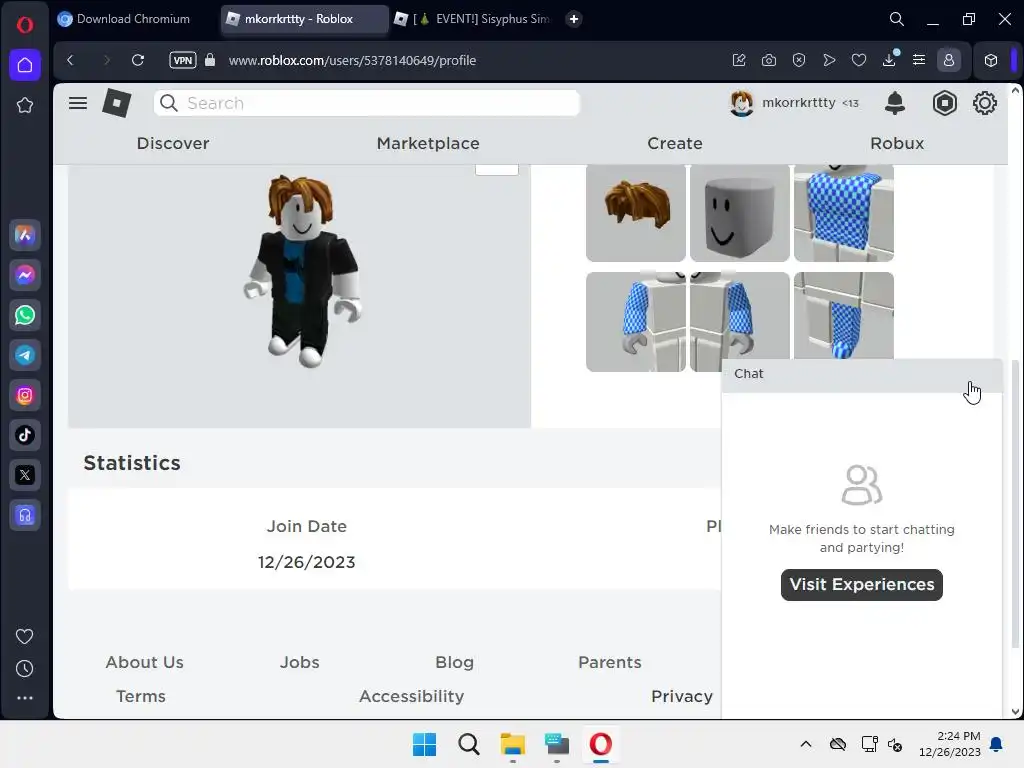Open Roblox settings gear
Image resolution: width=1024 pixels, height=768 pixels.
click(x=984, y=103)
